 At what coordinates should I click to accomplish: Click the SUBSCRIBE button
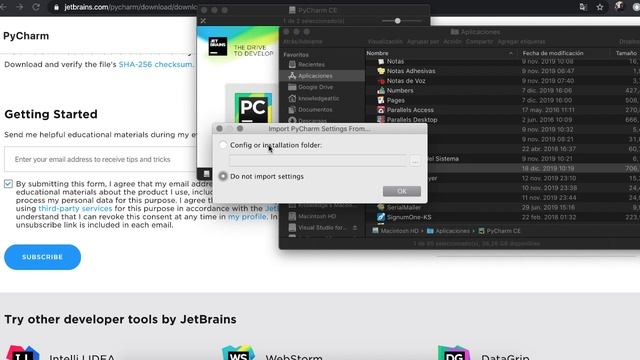[x=42, y=257]
